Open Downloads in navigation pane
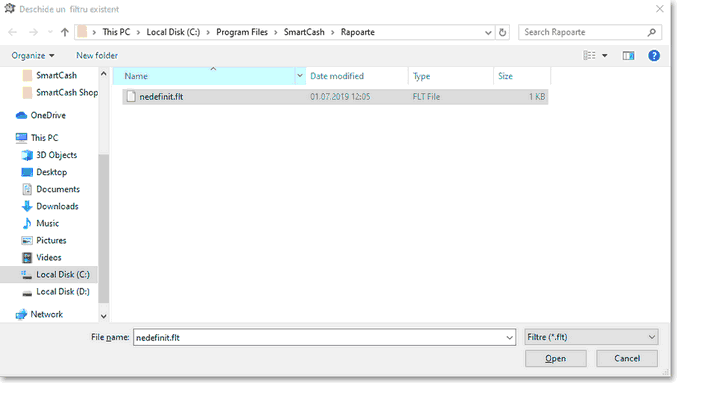Image resolution: width=702 pixels, height=395 pixels. tap(50, 206)
